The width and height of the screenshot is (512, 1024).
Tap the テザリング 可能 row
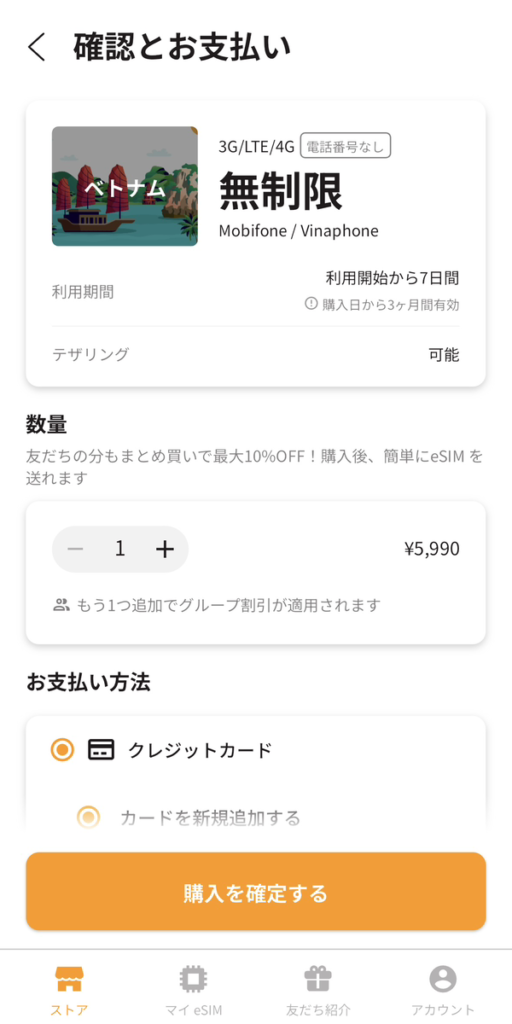[x=256, y=355]
